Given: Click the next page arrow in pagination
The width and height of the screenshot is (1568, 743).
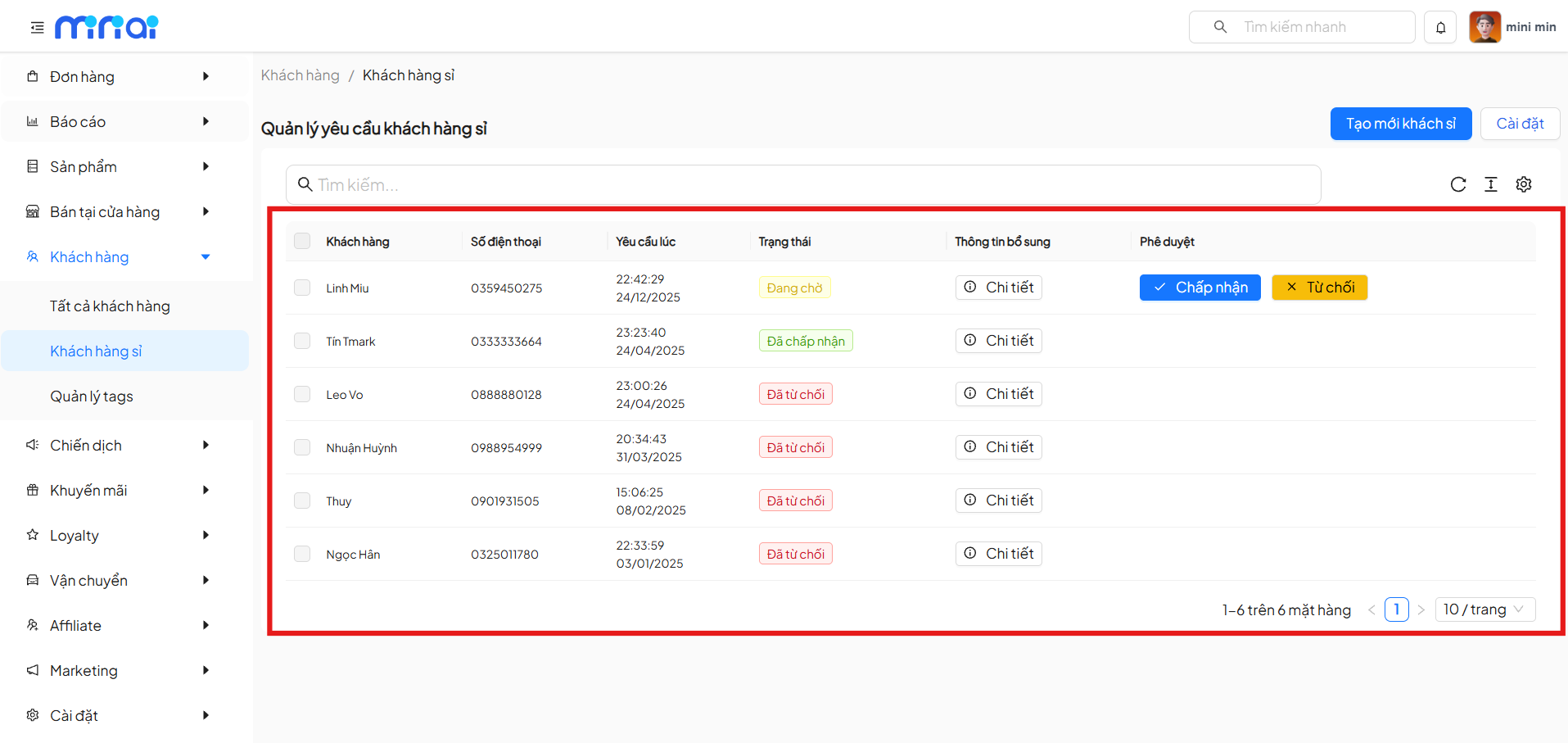Looking at the screenshot, I should tap(1421, 609).
